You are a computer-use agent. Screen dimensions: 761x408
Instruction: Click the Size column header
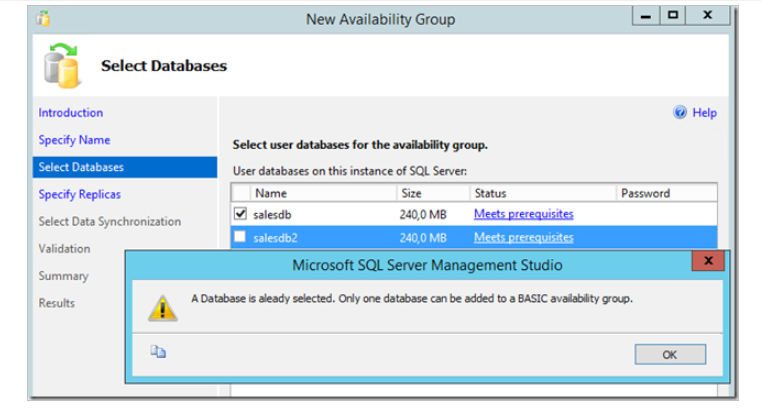tap(433, 193)
